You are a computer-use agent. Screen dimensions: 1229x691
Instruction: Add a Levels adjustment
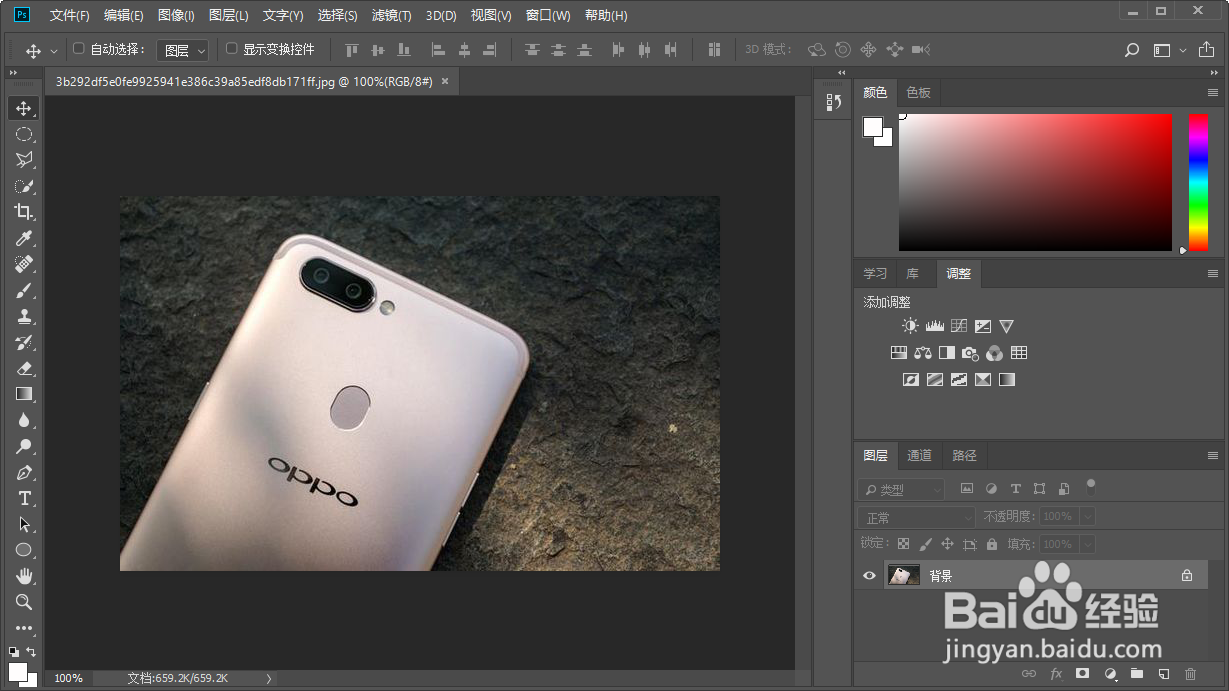click(x=935, y=326)
